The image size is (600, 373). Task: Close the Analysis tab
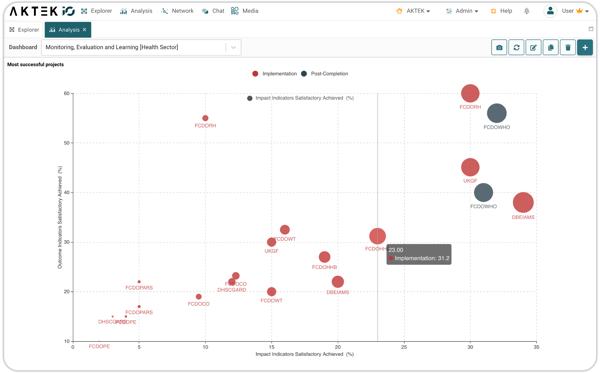click(85, 29)
